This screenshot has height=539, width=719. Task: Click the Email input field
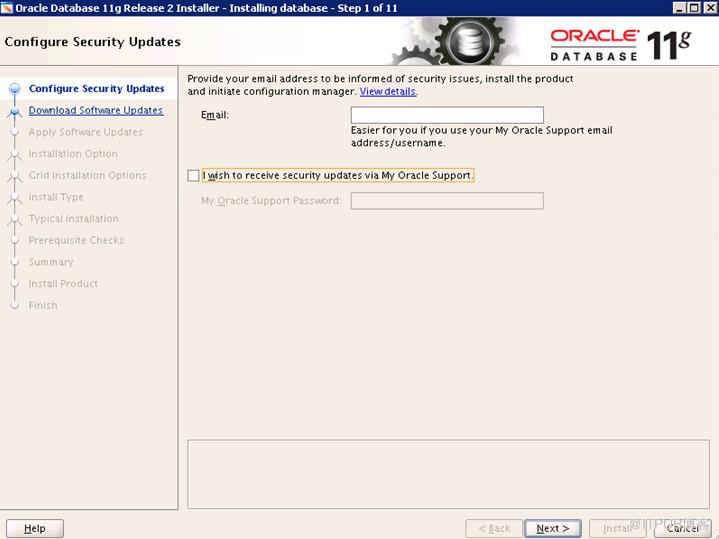(x=447, y=115)
